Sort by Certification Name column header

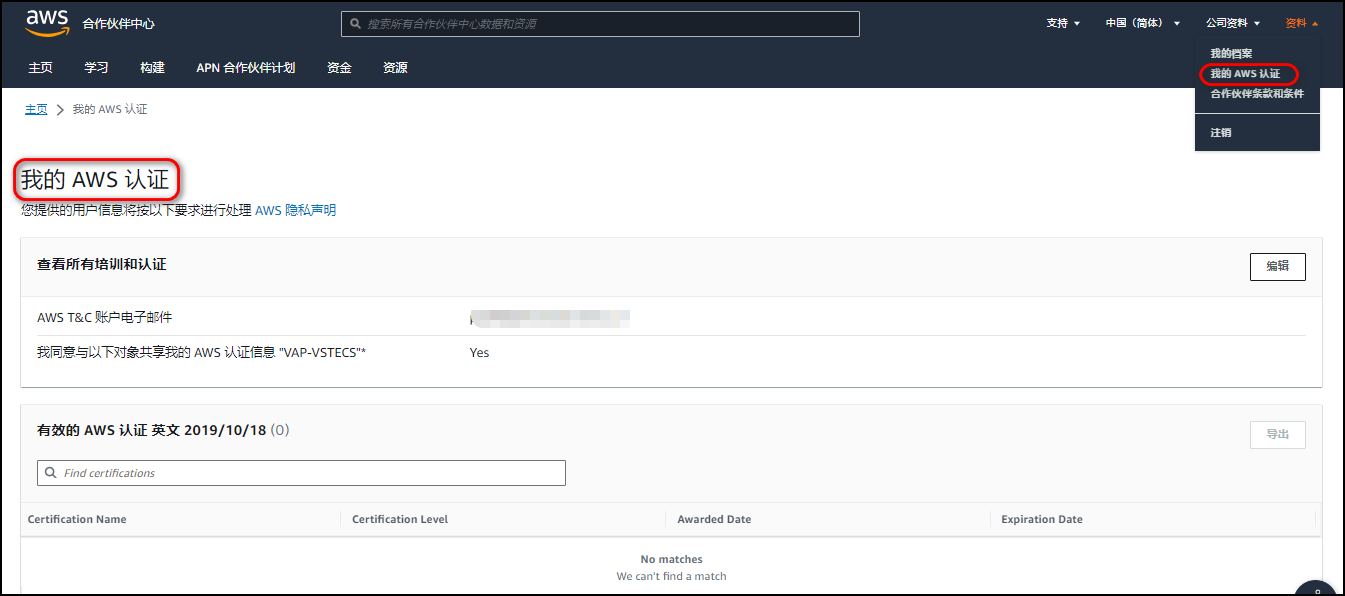[x=77, y=519]
